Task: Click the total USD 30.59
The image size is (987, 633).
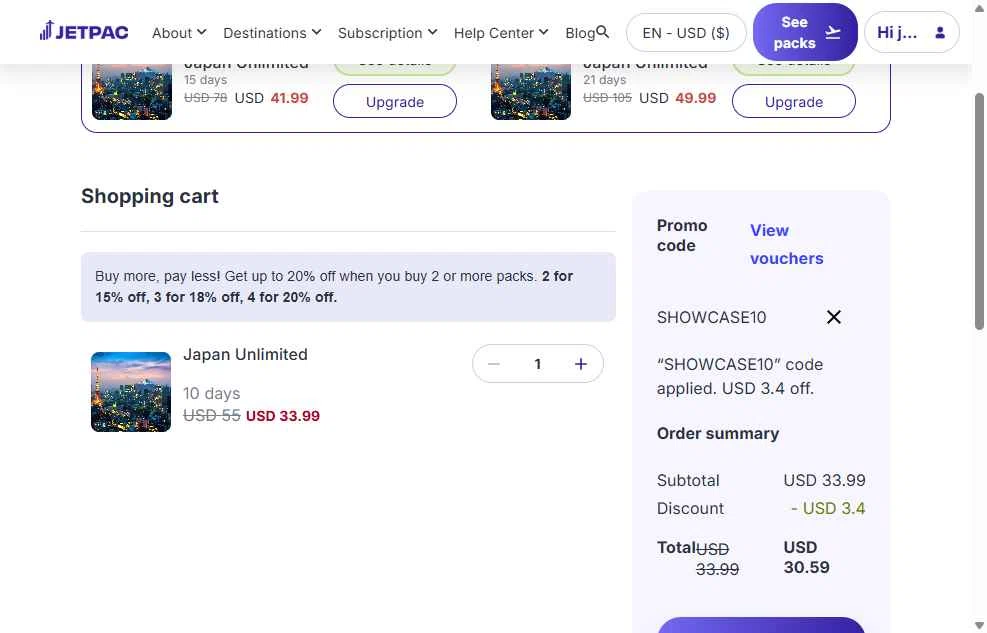Action: [x=806, y=557]
